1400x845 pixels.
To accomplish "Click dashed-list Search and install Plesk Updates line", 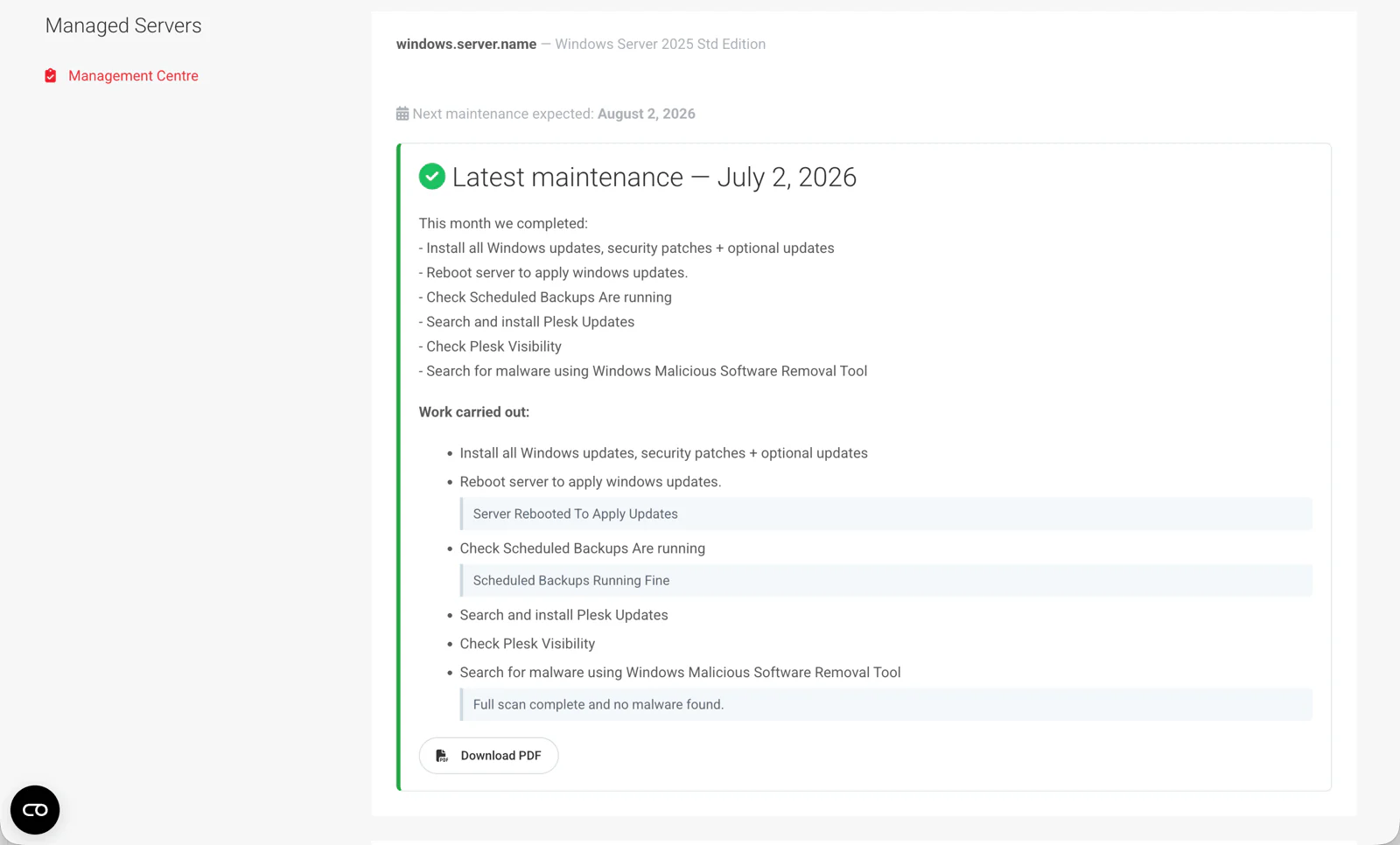I will [527, 322].
